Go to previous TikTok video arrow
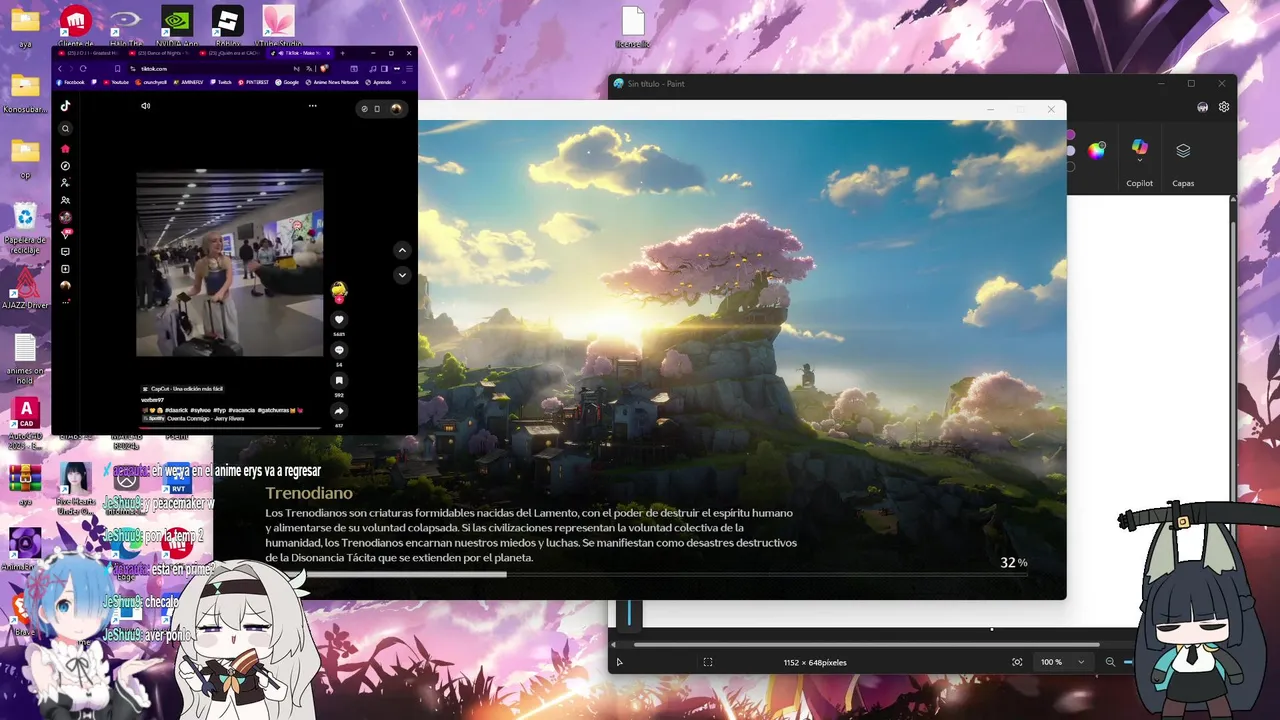 [x=402, y=250]
